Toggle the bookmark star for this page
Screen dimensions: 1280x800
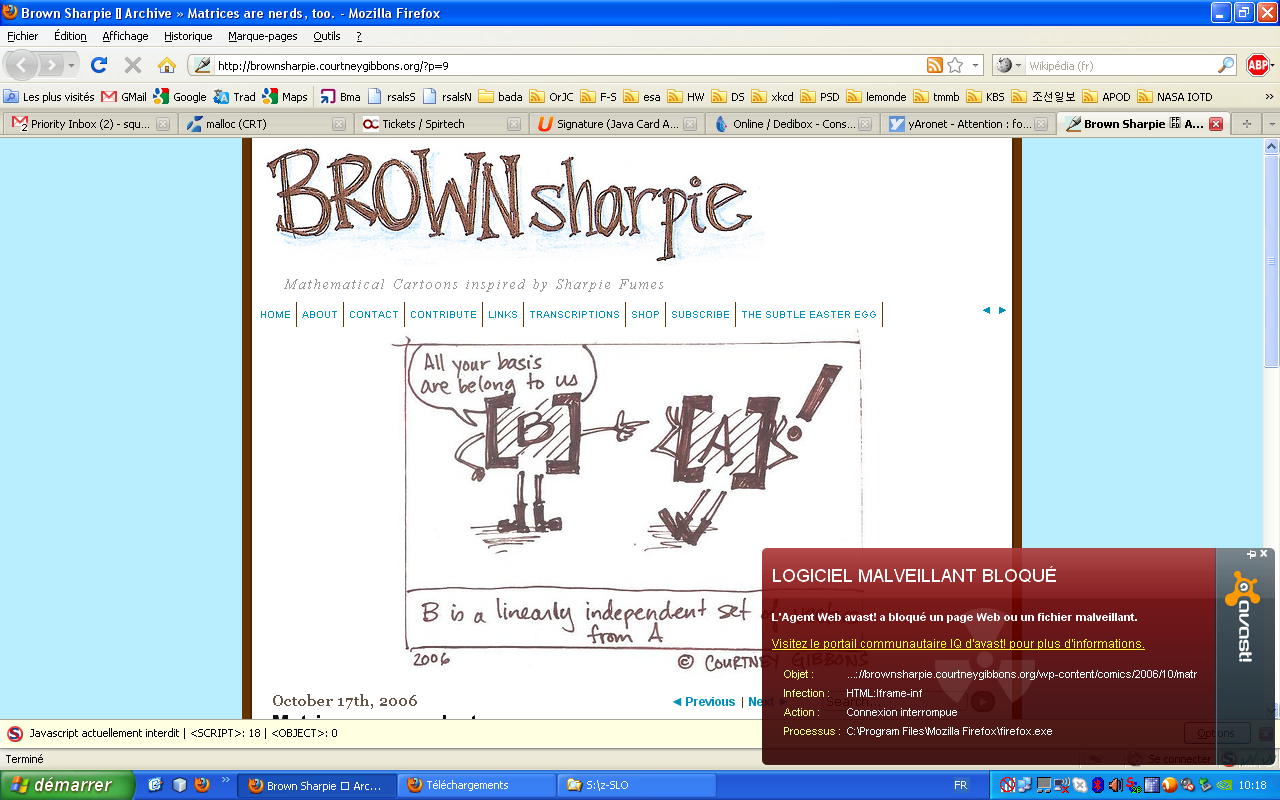tap(955, 65)
